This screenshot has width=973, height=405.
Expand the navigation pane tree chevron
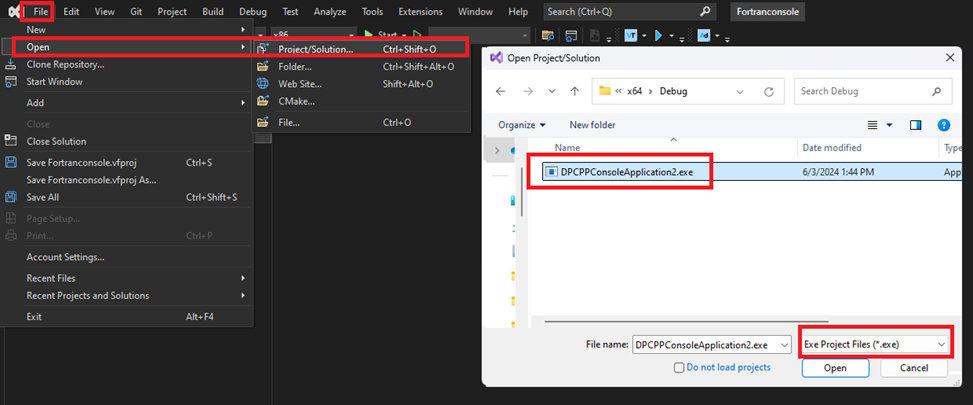497,150
